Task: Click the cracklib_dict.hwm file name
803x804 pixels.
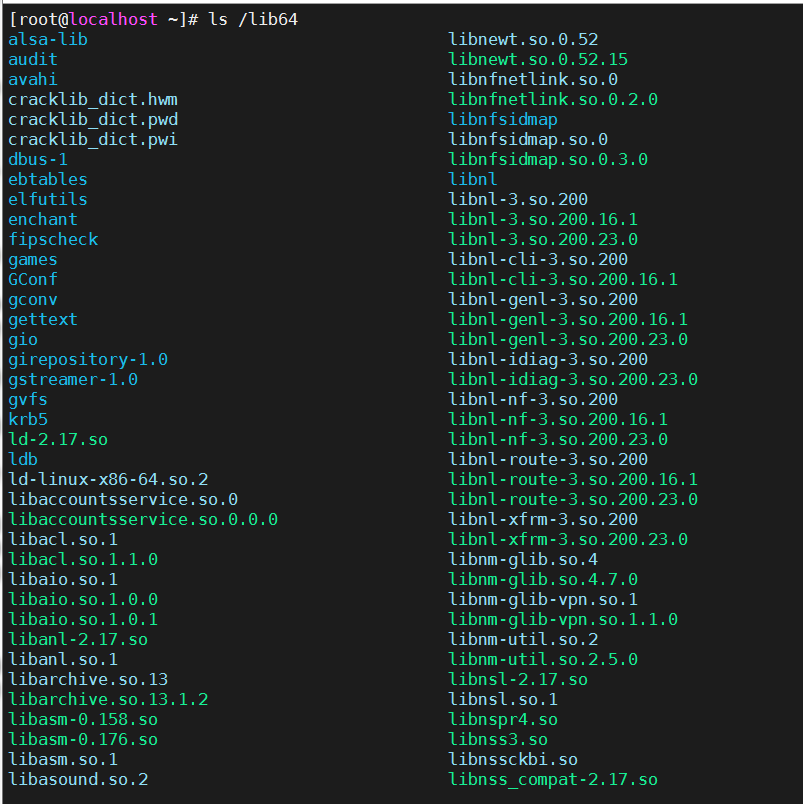Action: click(93, 99)
